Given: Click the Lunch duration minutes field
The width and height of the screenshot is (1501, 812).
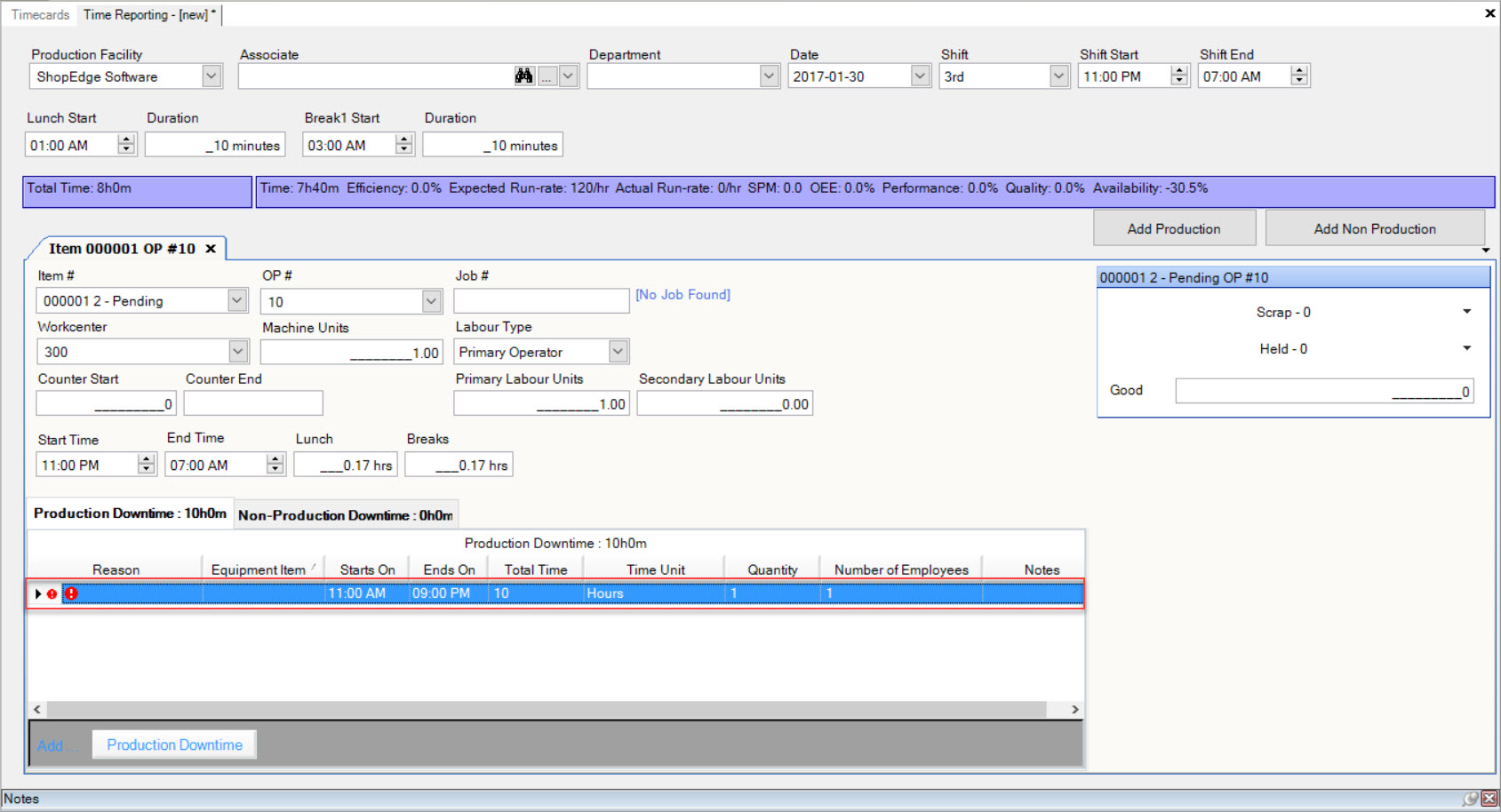Looking at the screenshot, I should click(215, 145).
